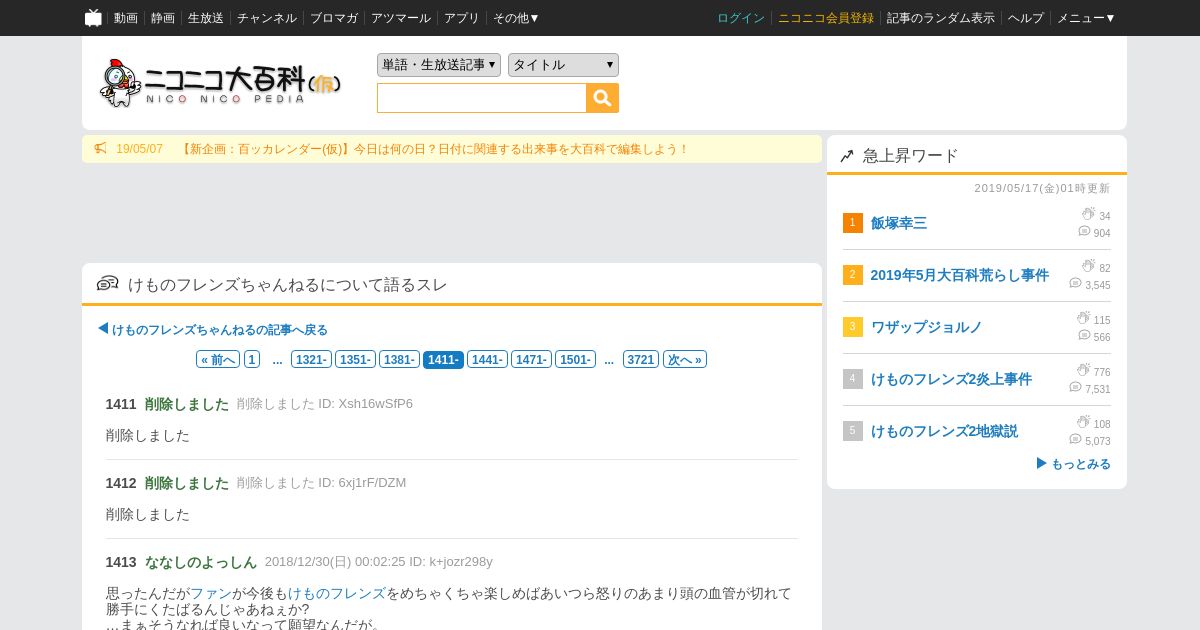
Task: Click the rank 4 gray badge
Action: 852,379
